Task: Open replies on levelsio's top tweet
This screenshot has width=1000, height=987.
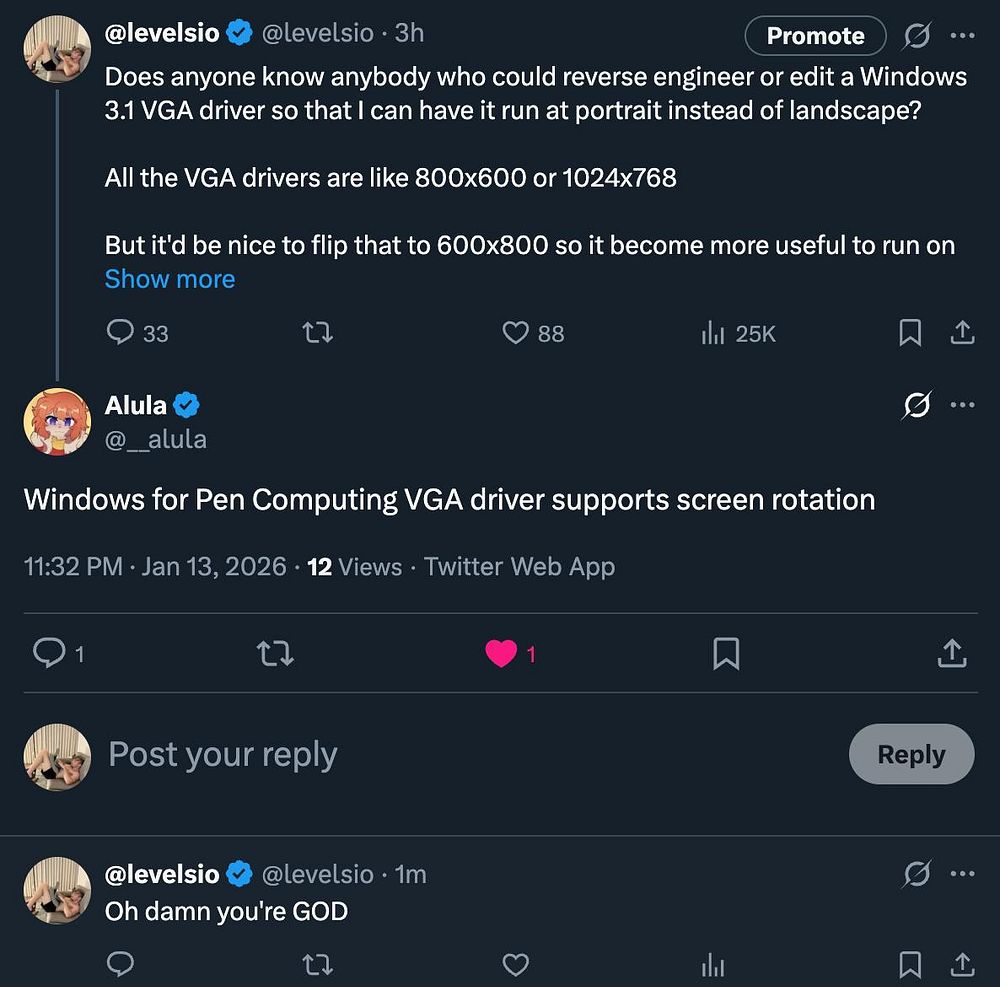Action: 137,333
